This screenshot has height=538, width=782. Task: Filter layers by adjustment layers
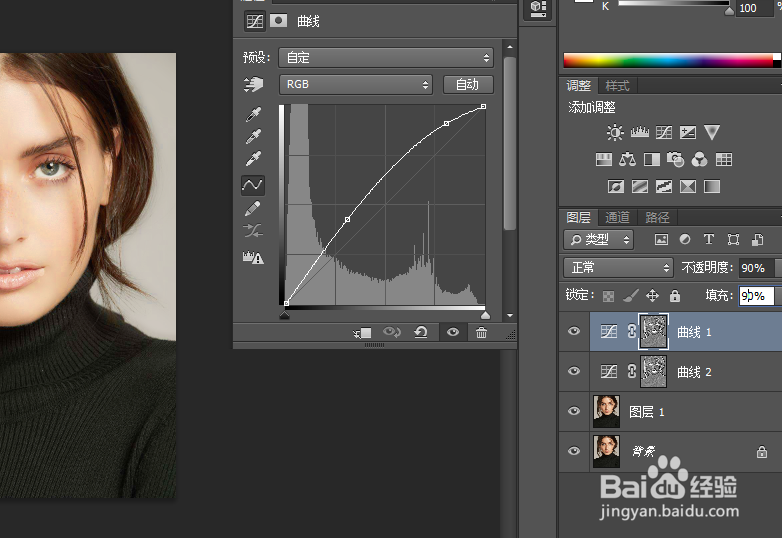685,240
